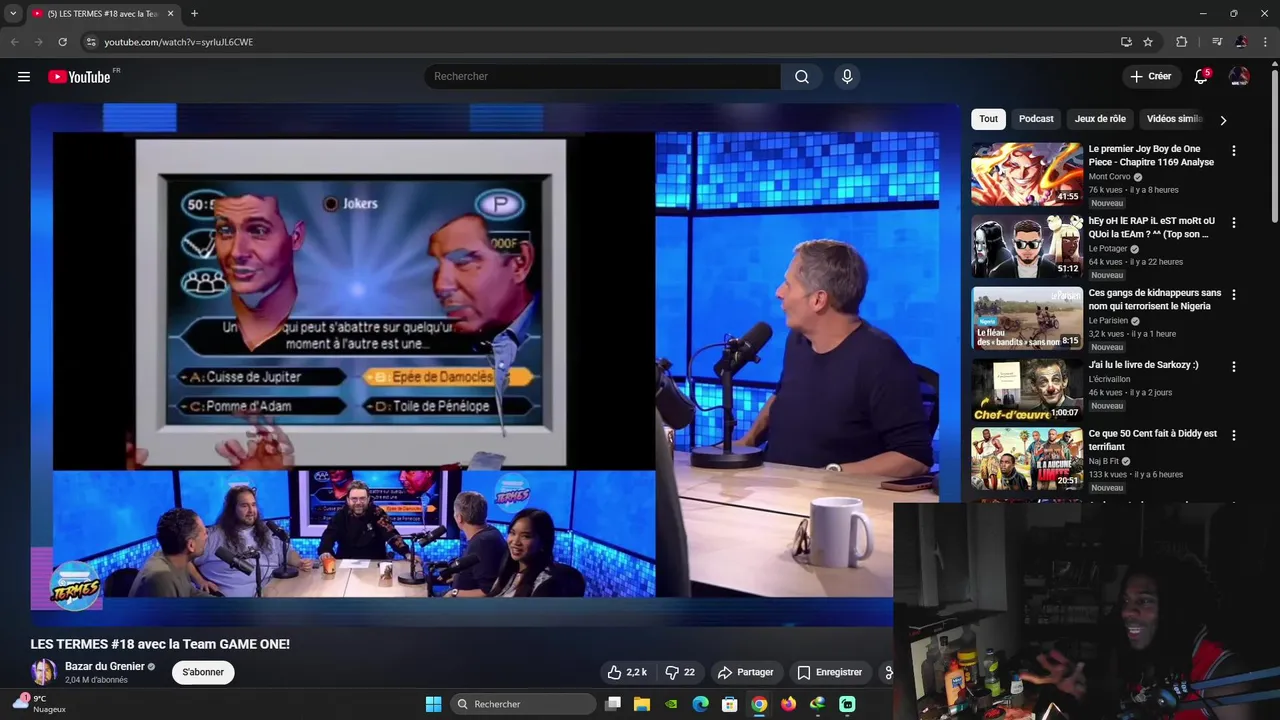The image size is (1280, 720).
Task: Open the Windows Start button
Action: pos(433,704)
